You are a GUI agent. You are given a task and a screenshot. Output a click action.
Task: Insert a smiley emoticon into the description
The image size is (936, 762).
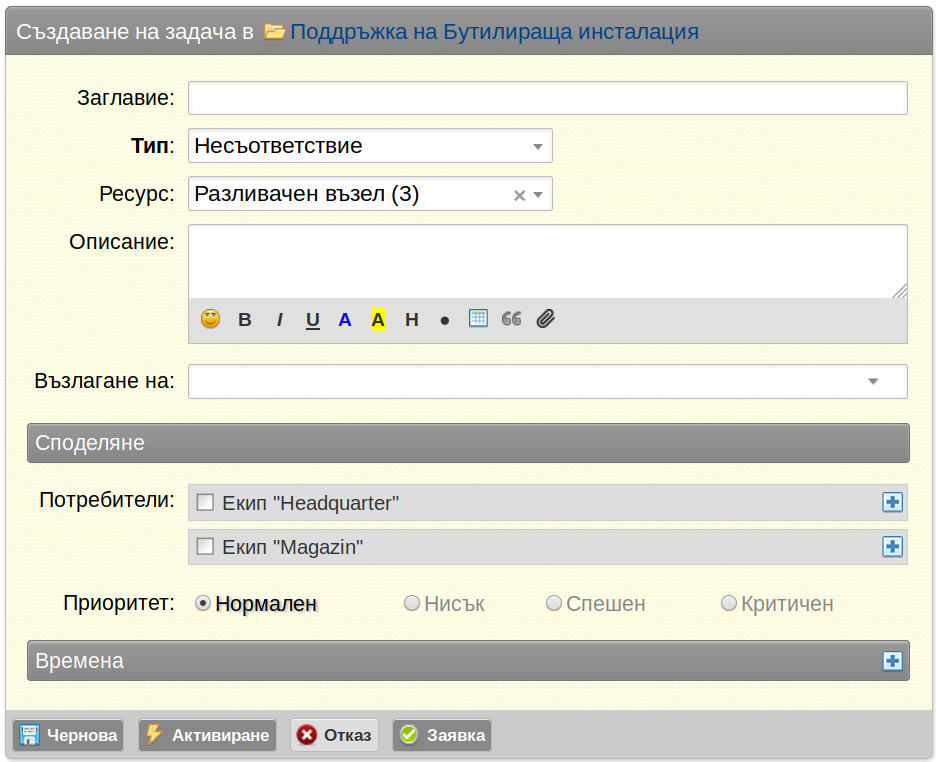coord(210,319)
